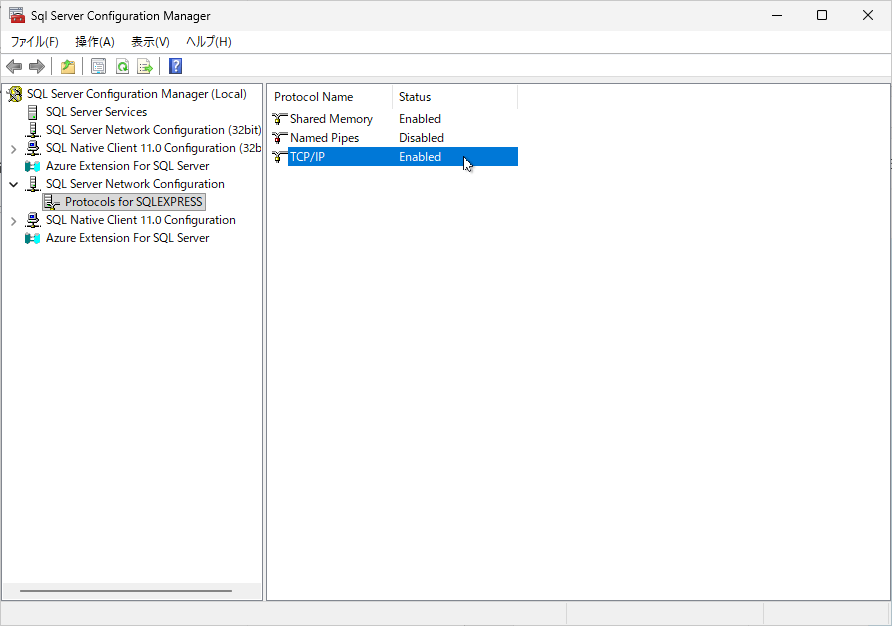Open Properties from the toolbar icon
Image resolution: width=892 pixels, height=626 pixels.
[98, 67]
